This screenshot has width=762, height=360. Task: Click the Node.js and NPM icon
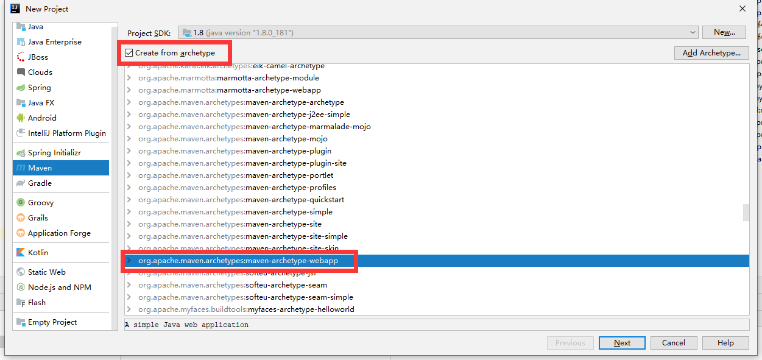pyautogui.click(x=20, y=287)
